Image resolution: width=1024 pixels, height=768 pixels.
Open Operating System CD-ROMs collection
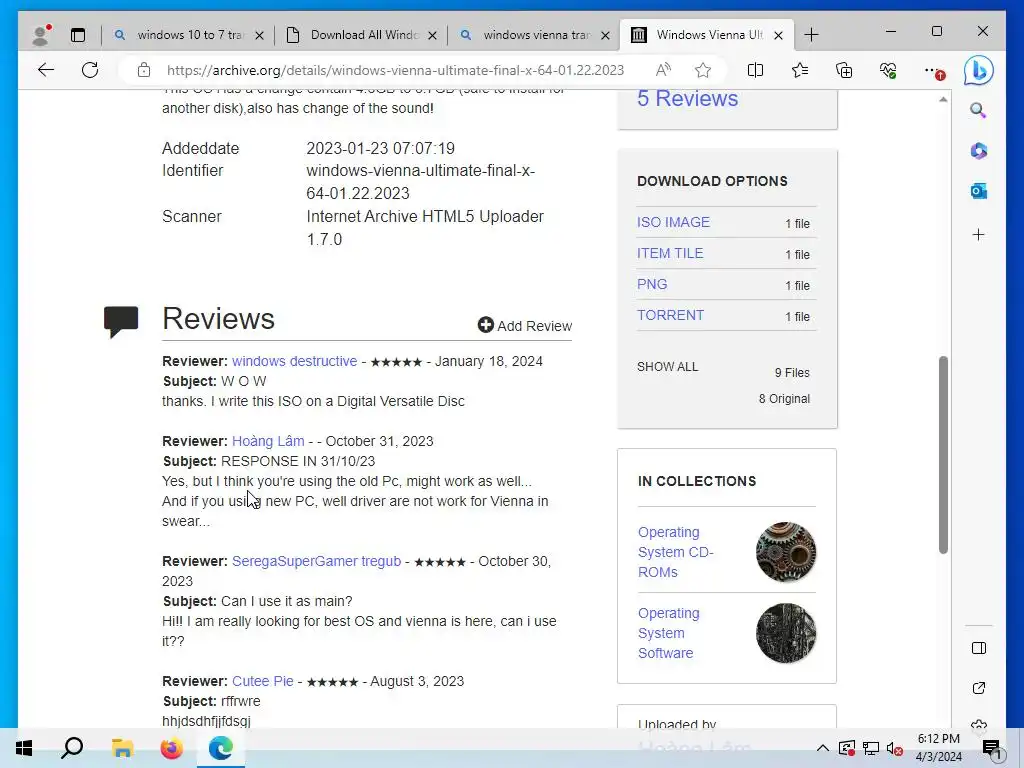click(x=675, y=552)
